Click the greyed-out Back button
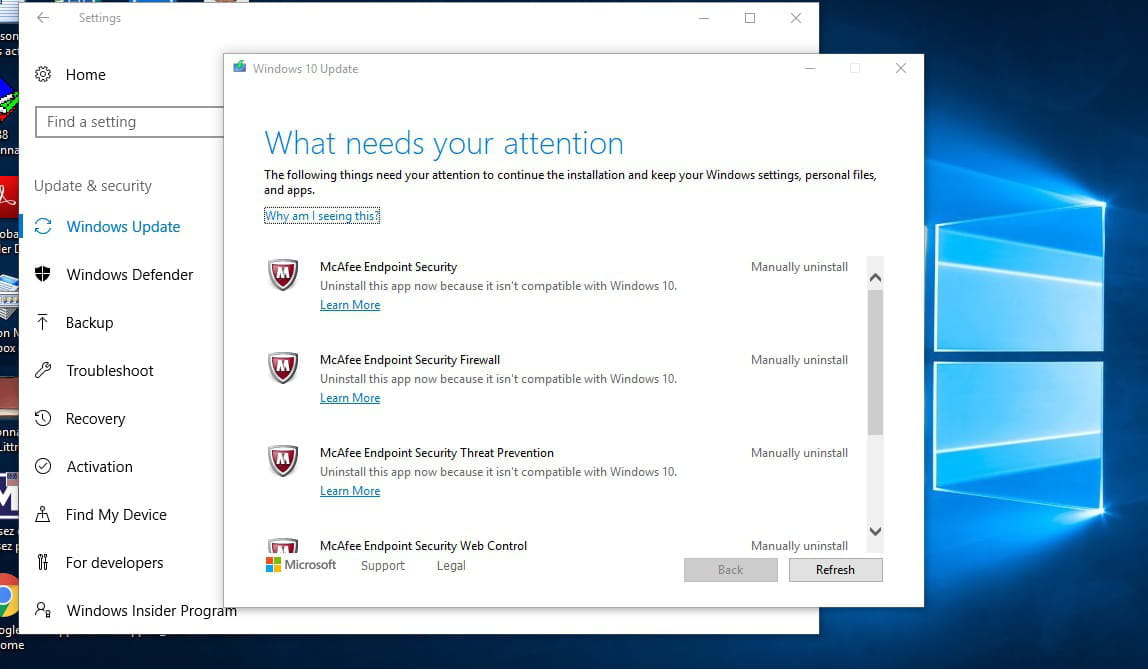 pos(731,569)
